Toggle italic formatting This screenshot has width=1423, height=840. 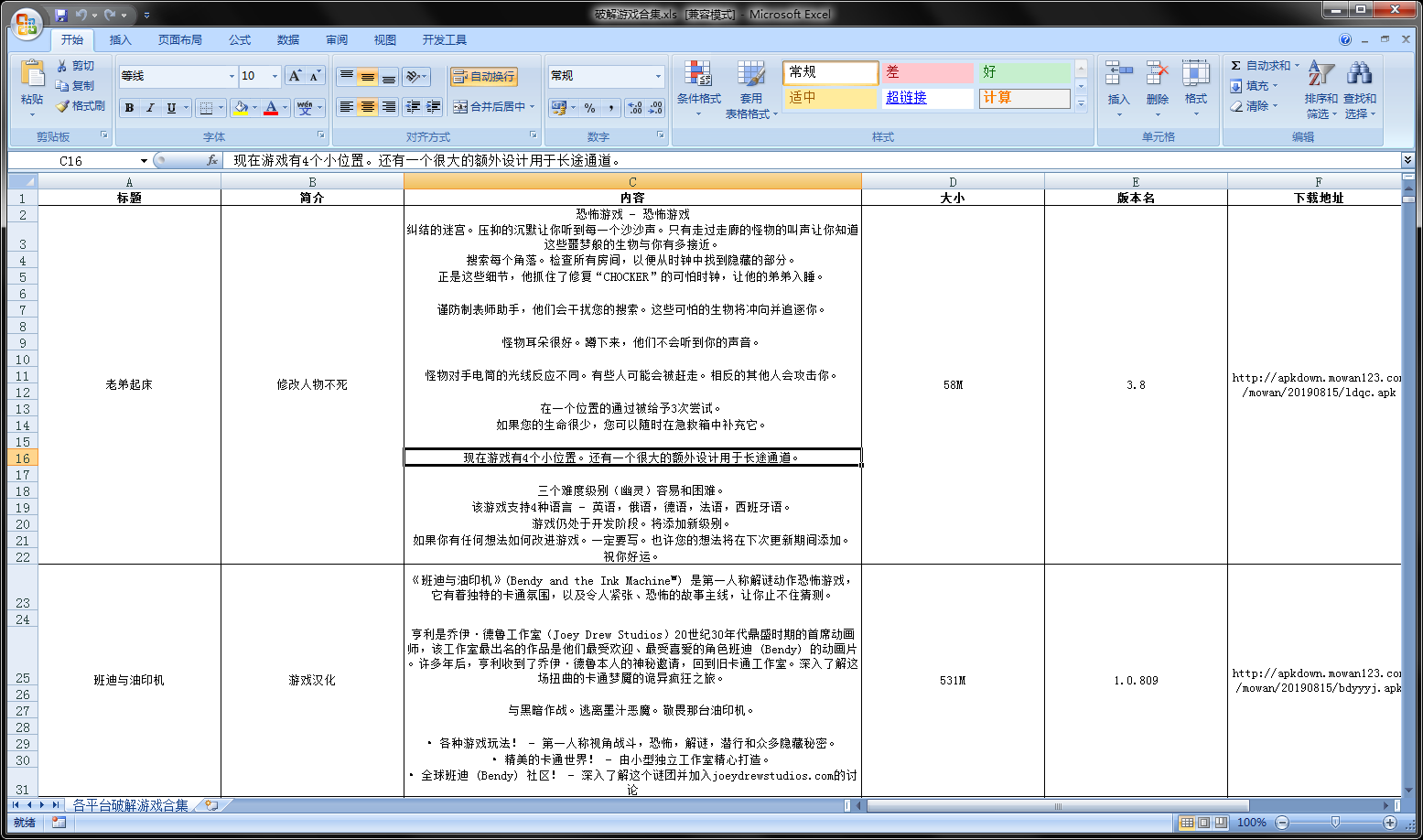(150, 108)
